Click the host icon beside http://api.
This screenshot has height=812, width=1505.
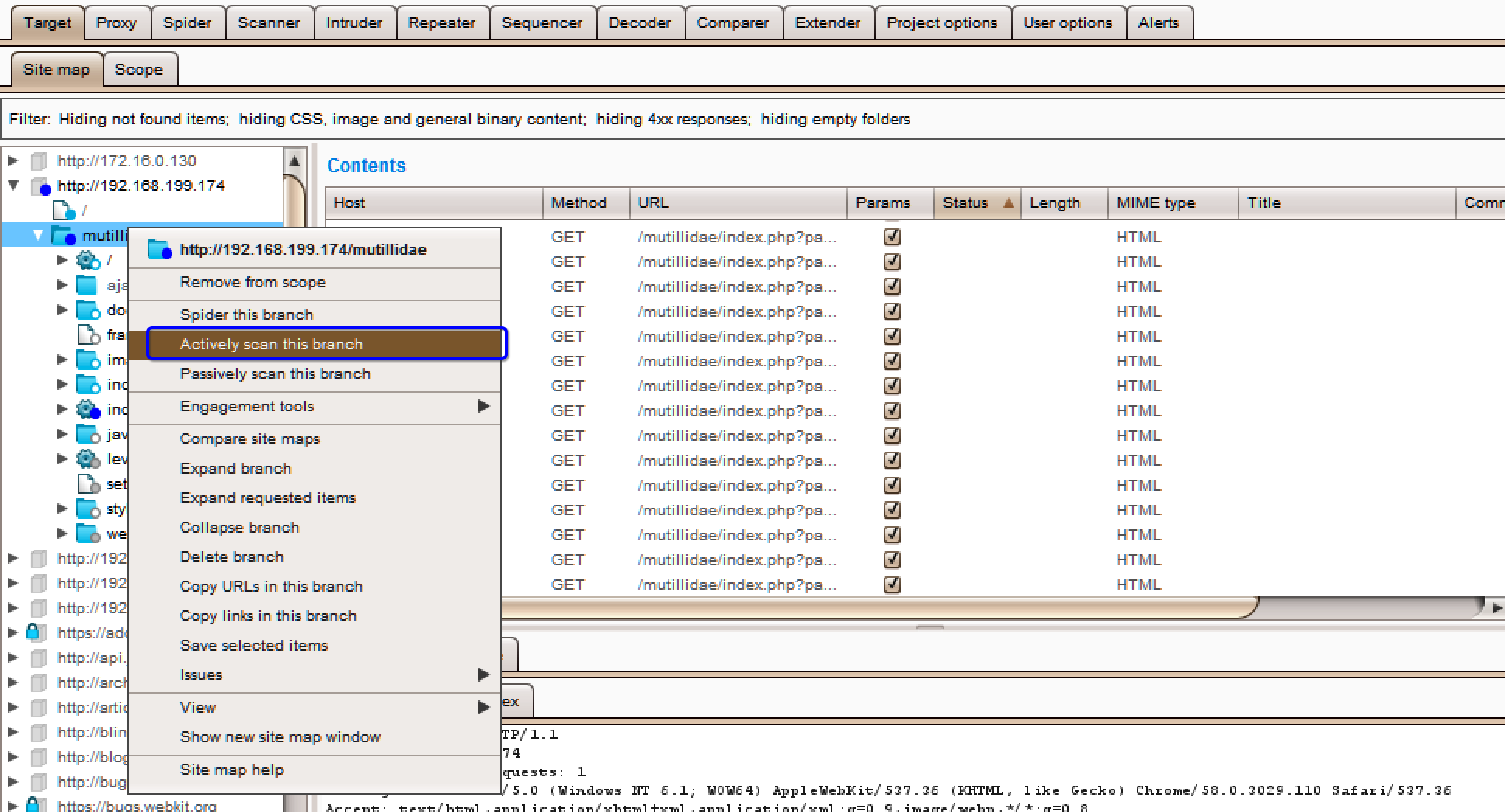click(x=39, y=658)
